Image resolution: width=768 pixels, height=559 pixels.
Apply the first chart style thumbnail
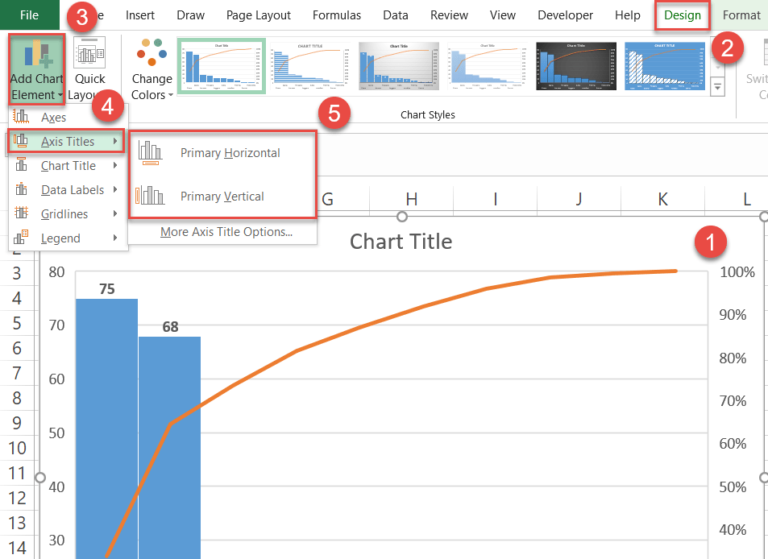[221, 66]
